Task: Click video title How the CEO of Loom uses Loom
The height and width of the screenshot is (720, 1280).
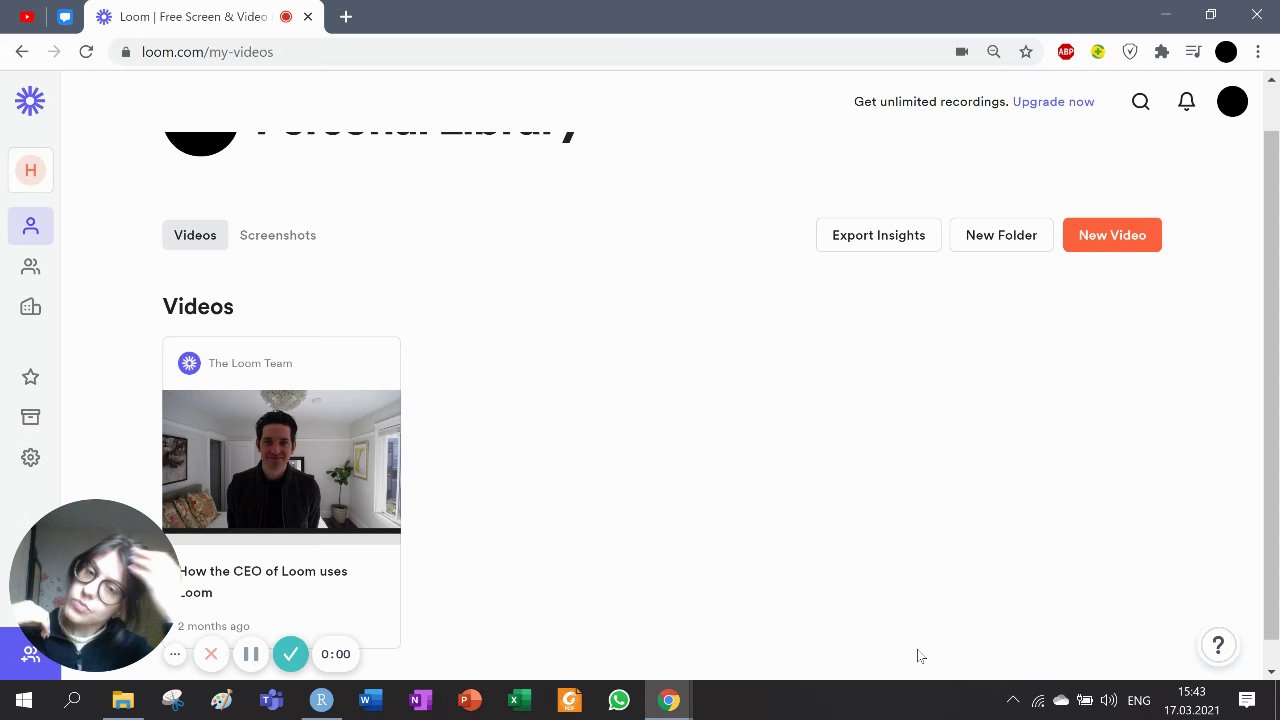Action: [x=263, y=582]
